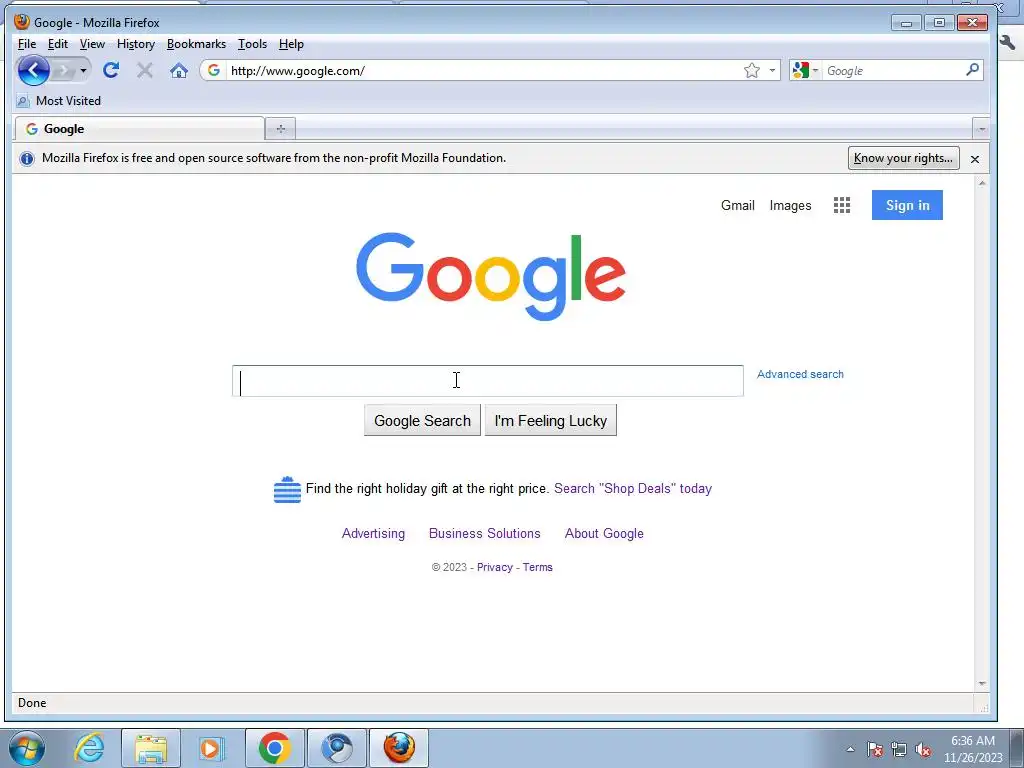Screen dimensions: 1024x768
Task: Open the Advertising link
Action: point(373,534)
